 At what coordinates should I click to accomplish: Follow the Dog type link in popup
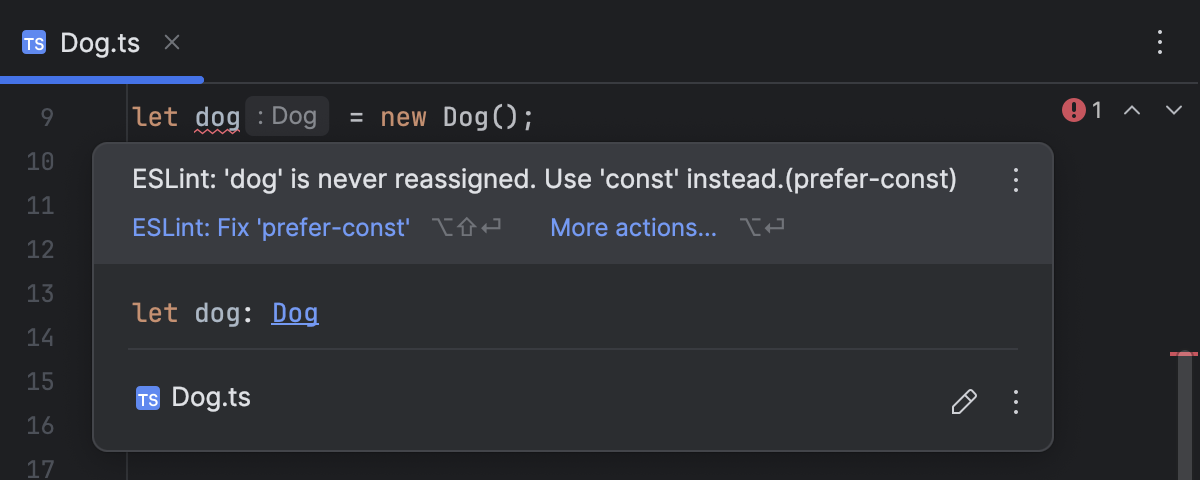(295, 314)
